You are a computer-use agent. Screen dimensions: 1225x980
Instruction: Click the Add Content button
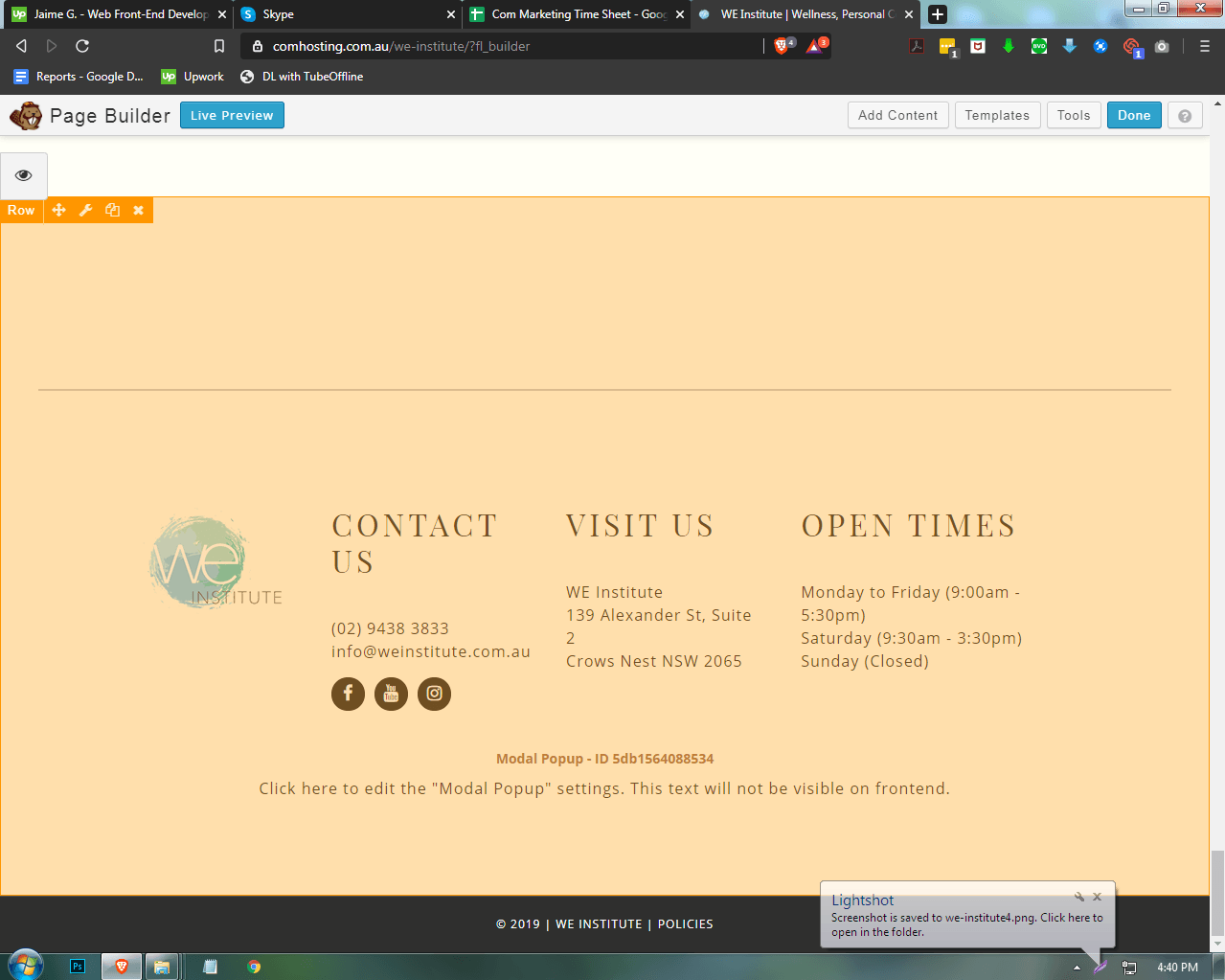pyautogui.click(x=898, y=115)
